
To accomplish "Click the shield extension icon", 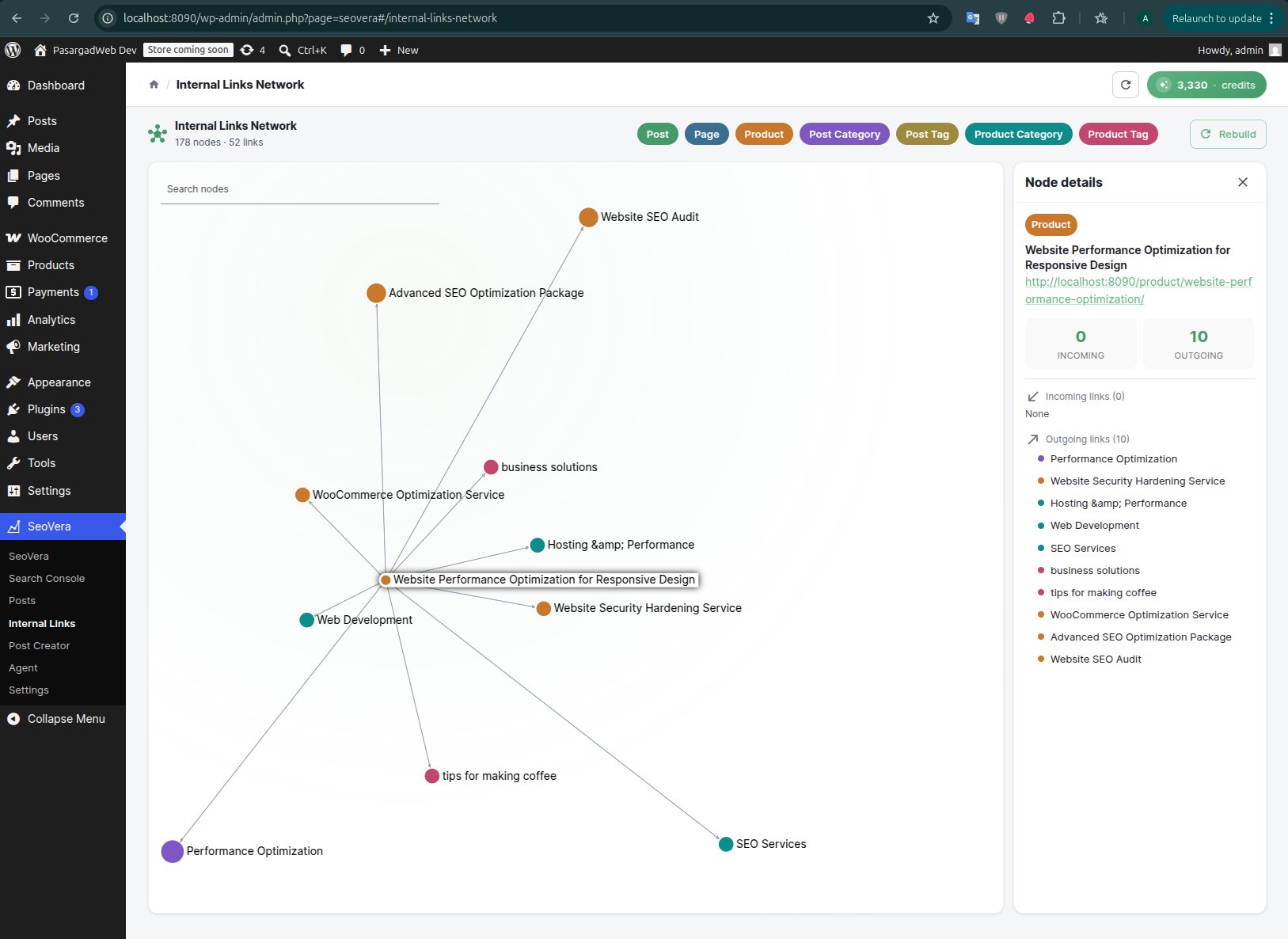I will 1001,18.
